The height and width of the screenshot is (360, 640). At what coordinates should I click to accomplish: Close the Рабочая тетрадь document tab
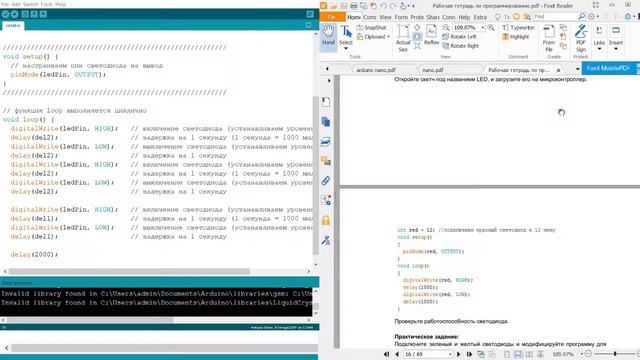point(558,70)
